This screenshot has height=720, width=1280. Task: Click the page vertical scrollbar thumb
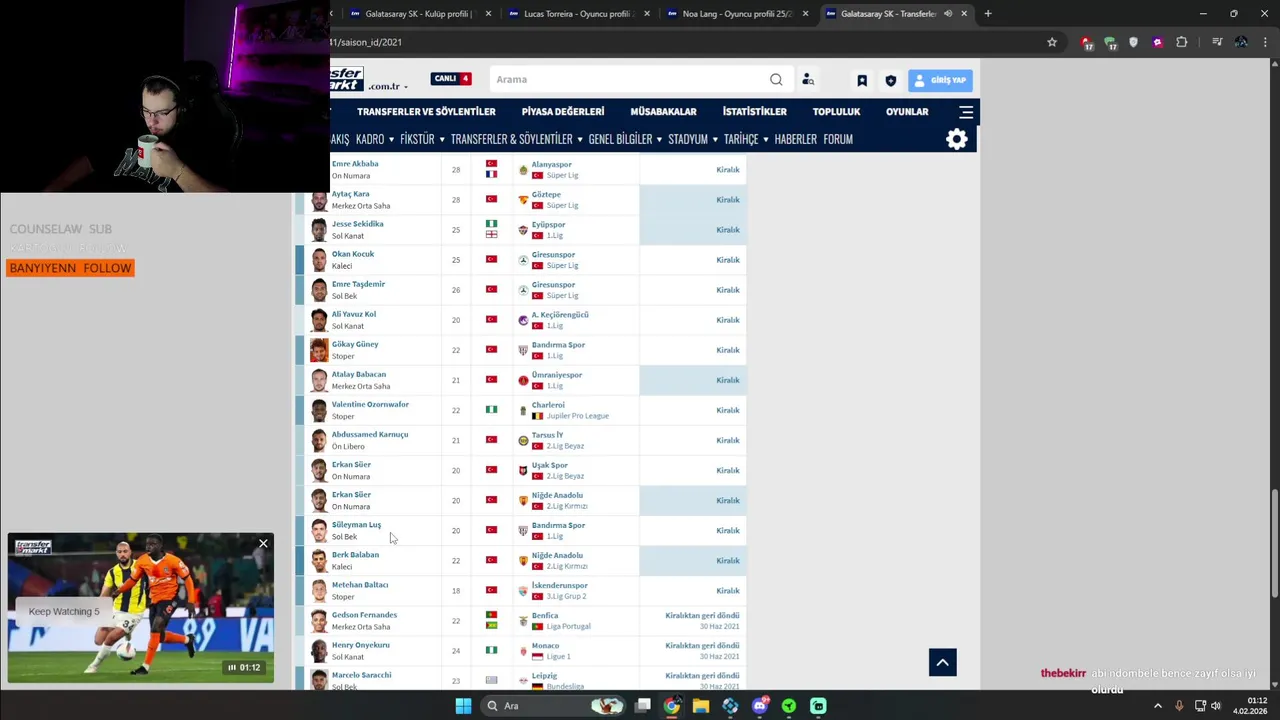(x=1273, y=545)
